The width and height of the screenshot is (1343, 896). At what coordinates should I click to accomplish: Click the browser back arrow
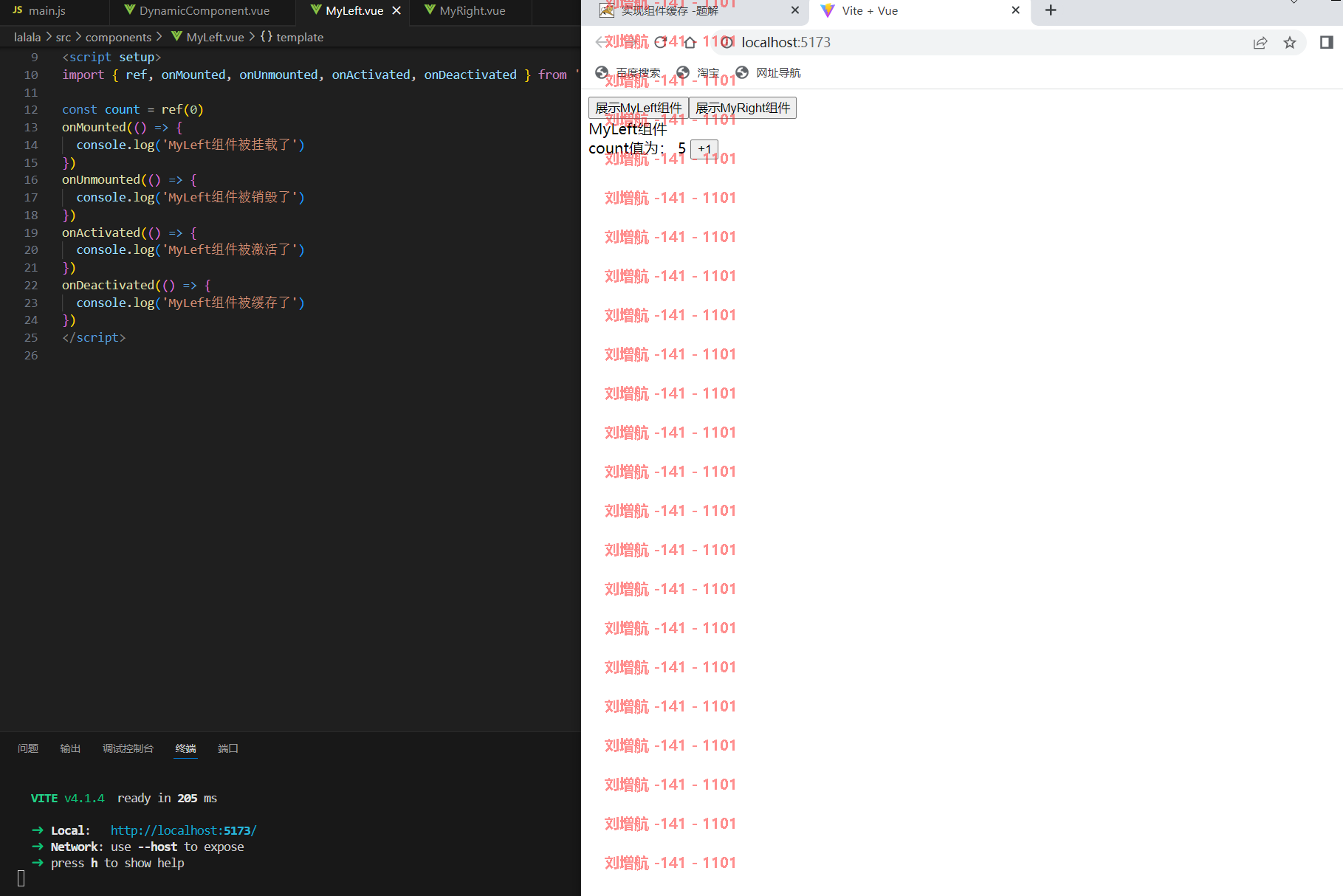[601, 42]
